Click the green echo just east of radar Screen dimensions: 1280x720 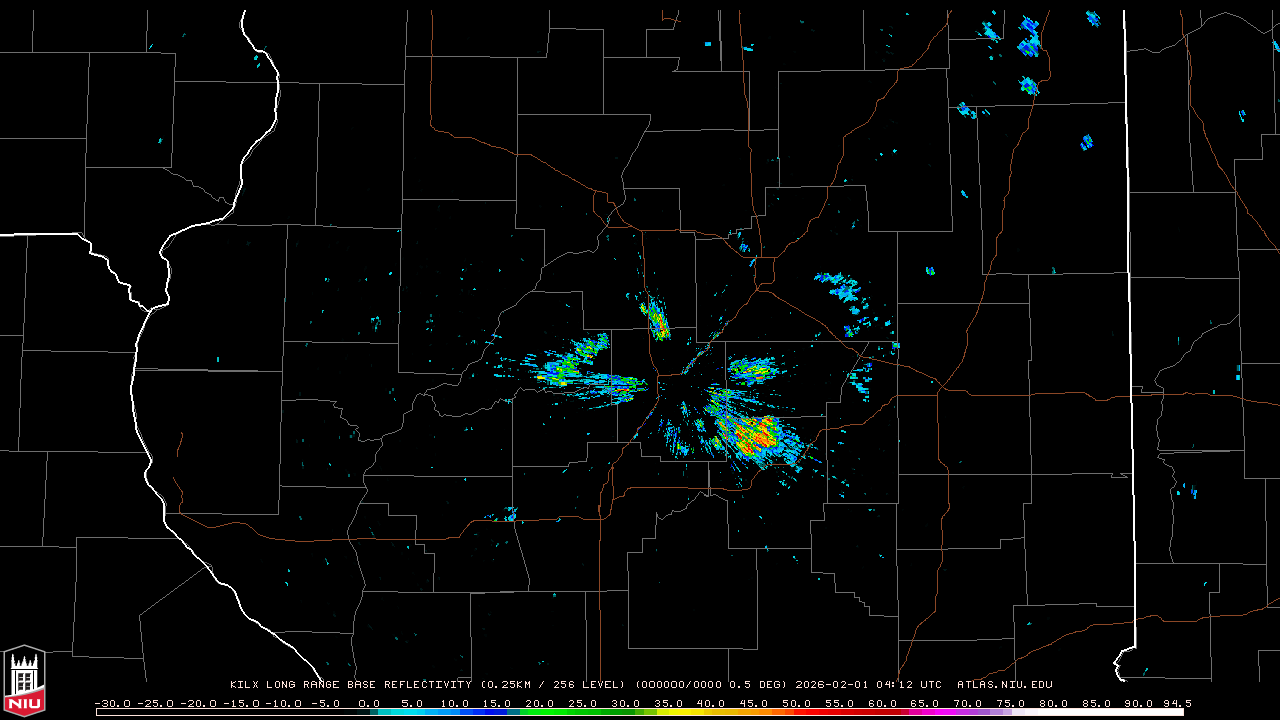[x=750, y=370]
